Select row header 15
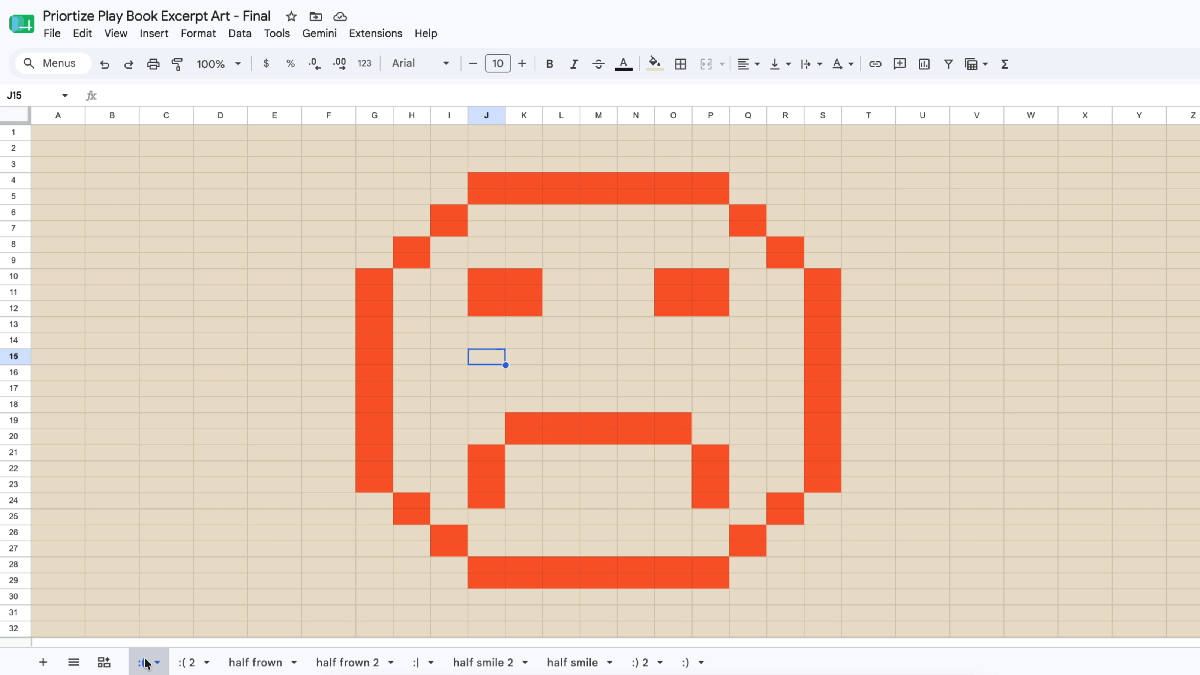The width and height of the screenshot is (1200, 675). pyautogui.click(x=15, y=356)
